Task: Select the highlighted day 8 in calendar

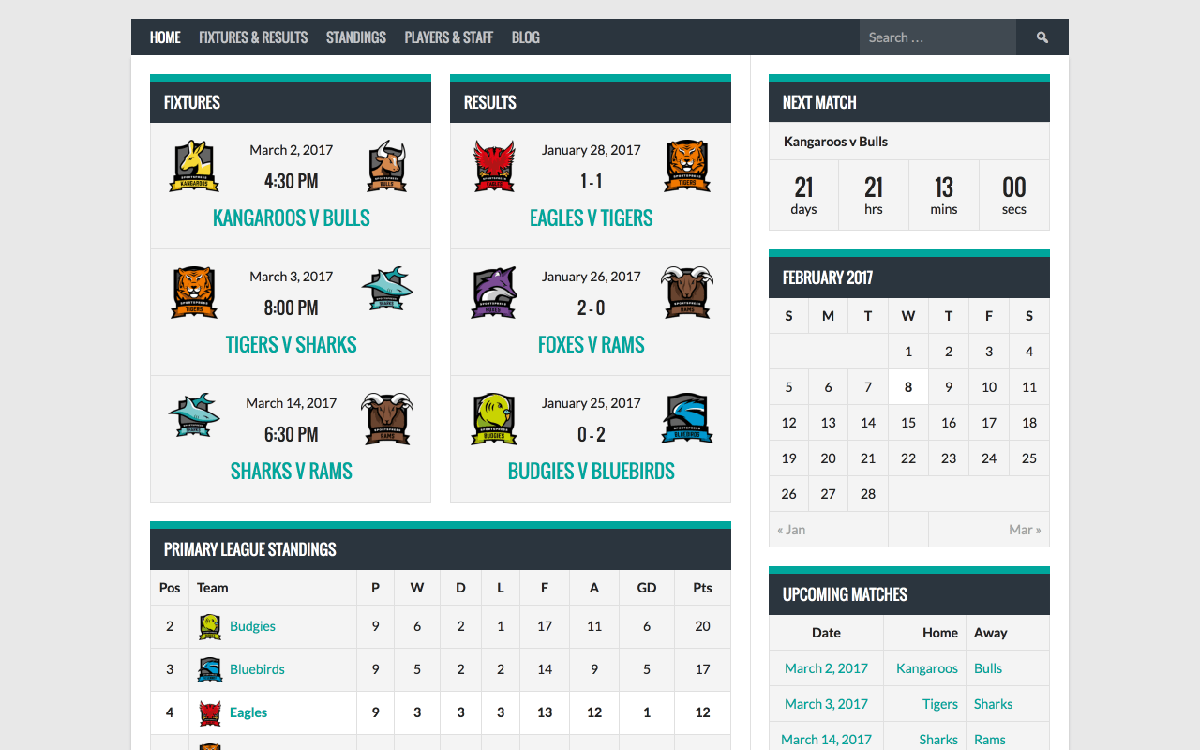Action: click(908, 387)
